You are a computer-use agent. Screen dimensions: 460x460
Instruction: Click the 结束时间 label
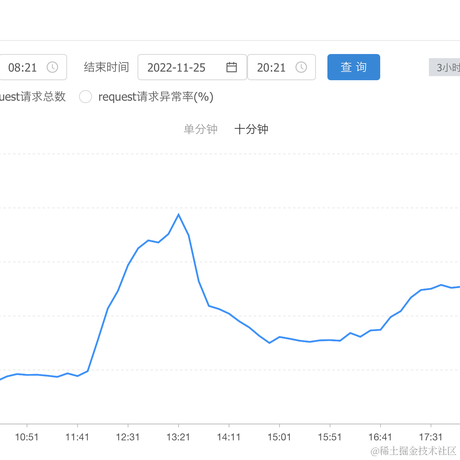tap(106, 67)
